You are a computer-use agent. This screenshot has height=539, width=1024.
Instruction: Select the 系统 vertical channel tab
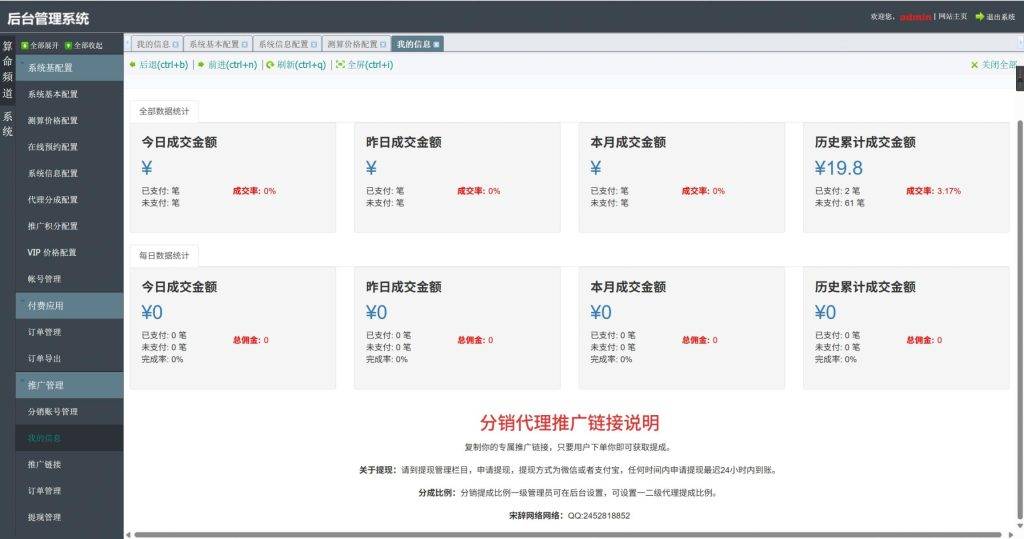[7, 123]
